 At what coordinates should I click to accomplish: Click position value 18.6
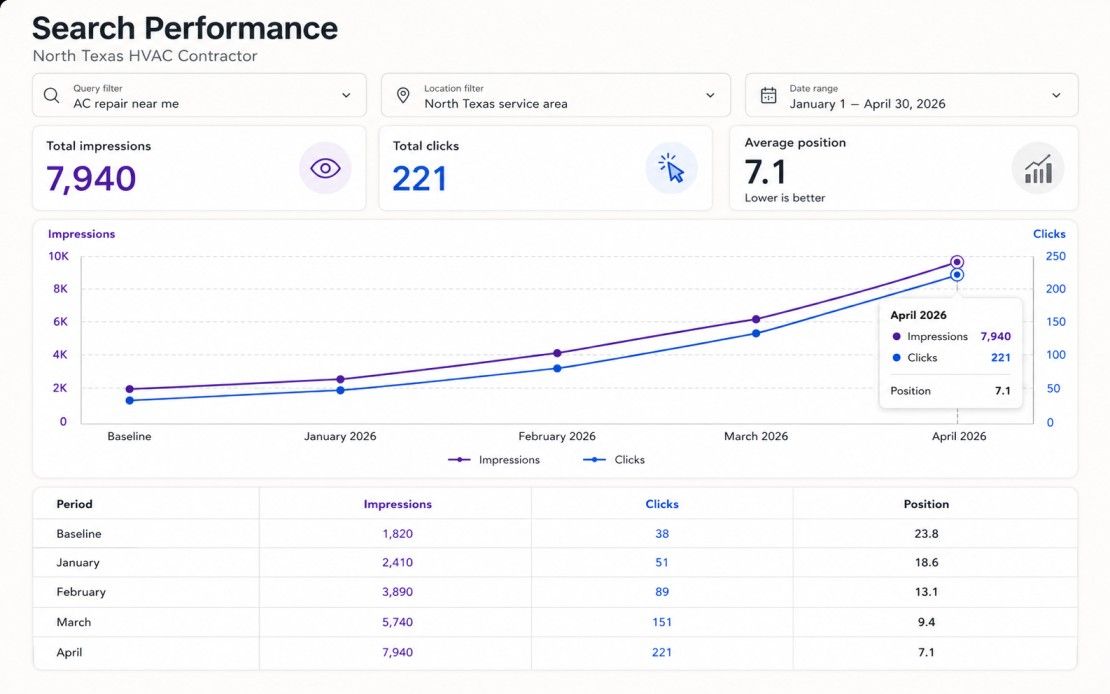point(926,562)
